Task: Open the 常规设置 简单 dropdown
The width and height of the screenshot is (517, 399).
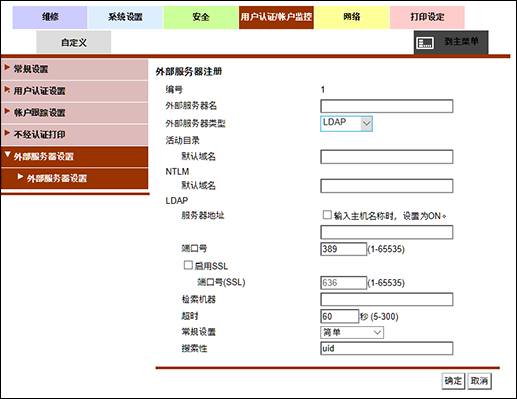Action: pos(352,332)
